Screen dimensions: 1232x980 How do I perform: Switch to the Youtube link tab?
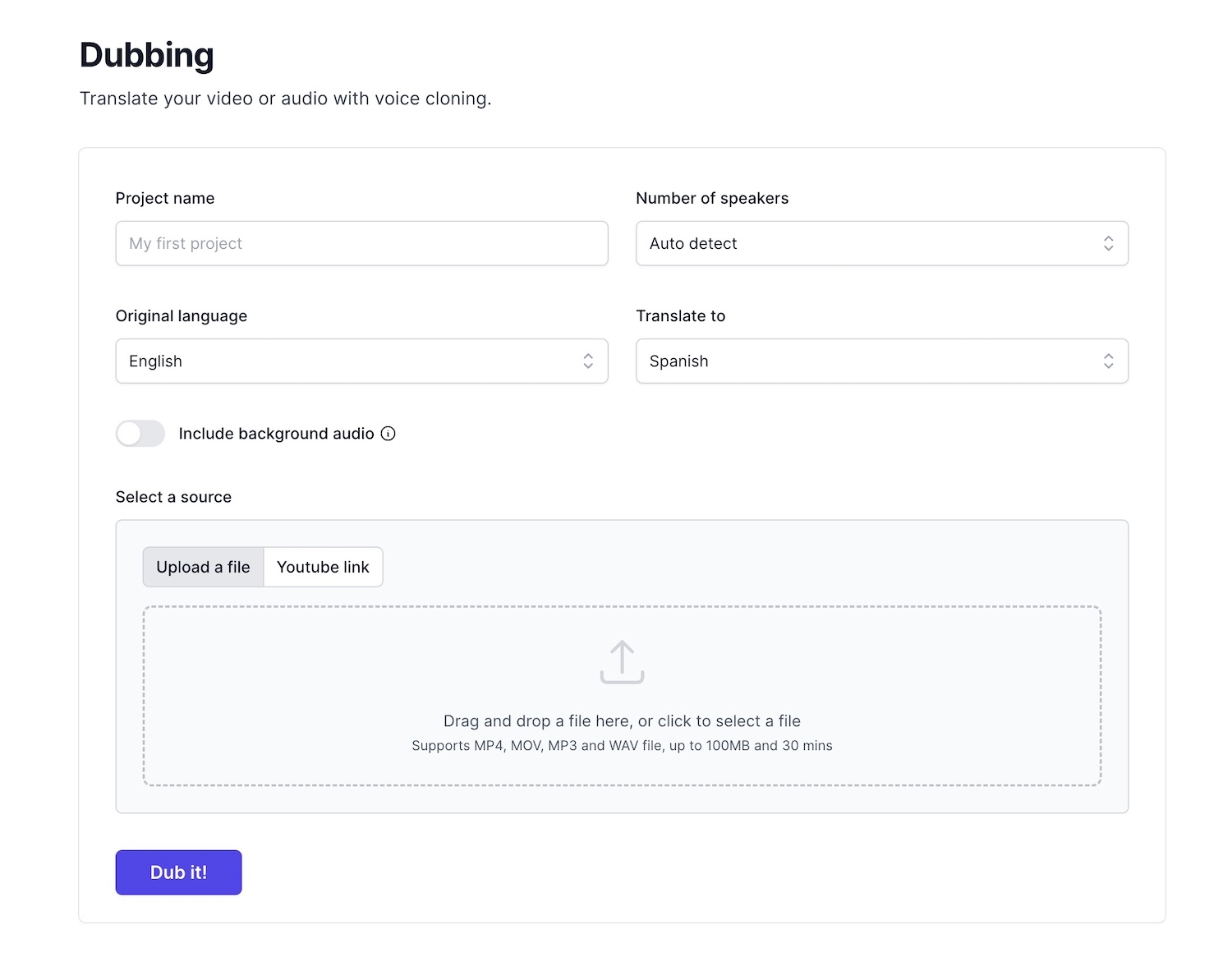(323, 567)
